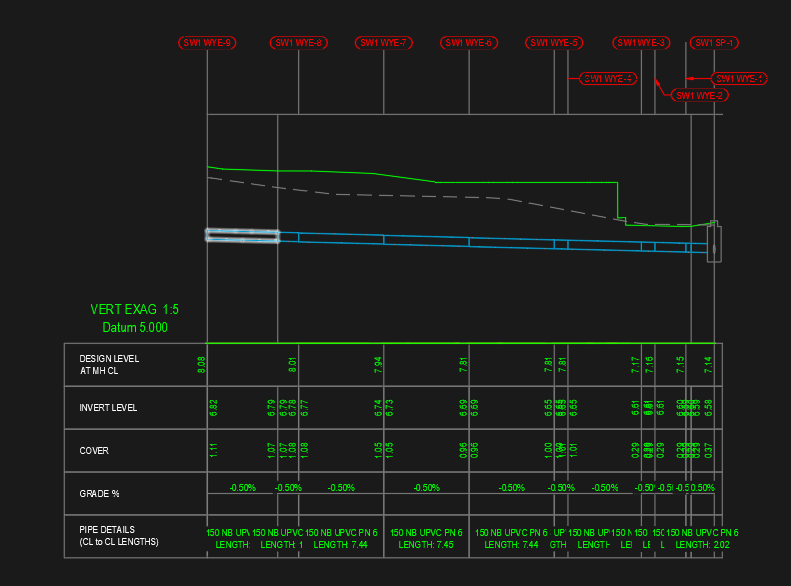Select the DESIGN LEVEL AT MH CL heading
Viewport: 791px width, 586px height.
109,365
